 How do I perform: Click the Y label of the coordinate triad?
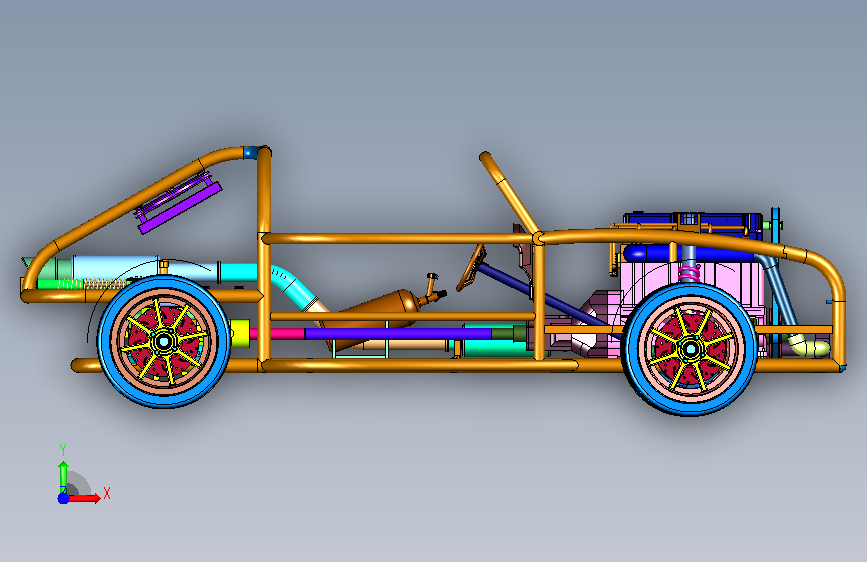[x=62, y=450]
